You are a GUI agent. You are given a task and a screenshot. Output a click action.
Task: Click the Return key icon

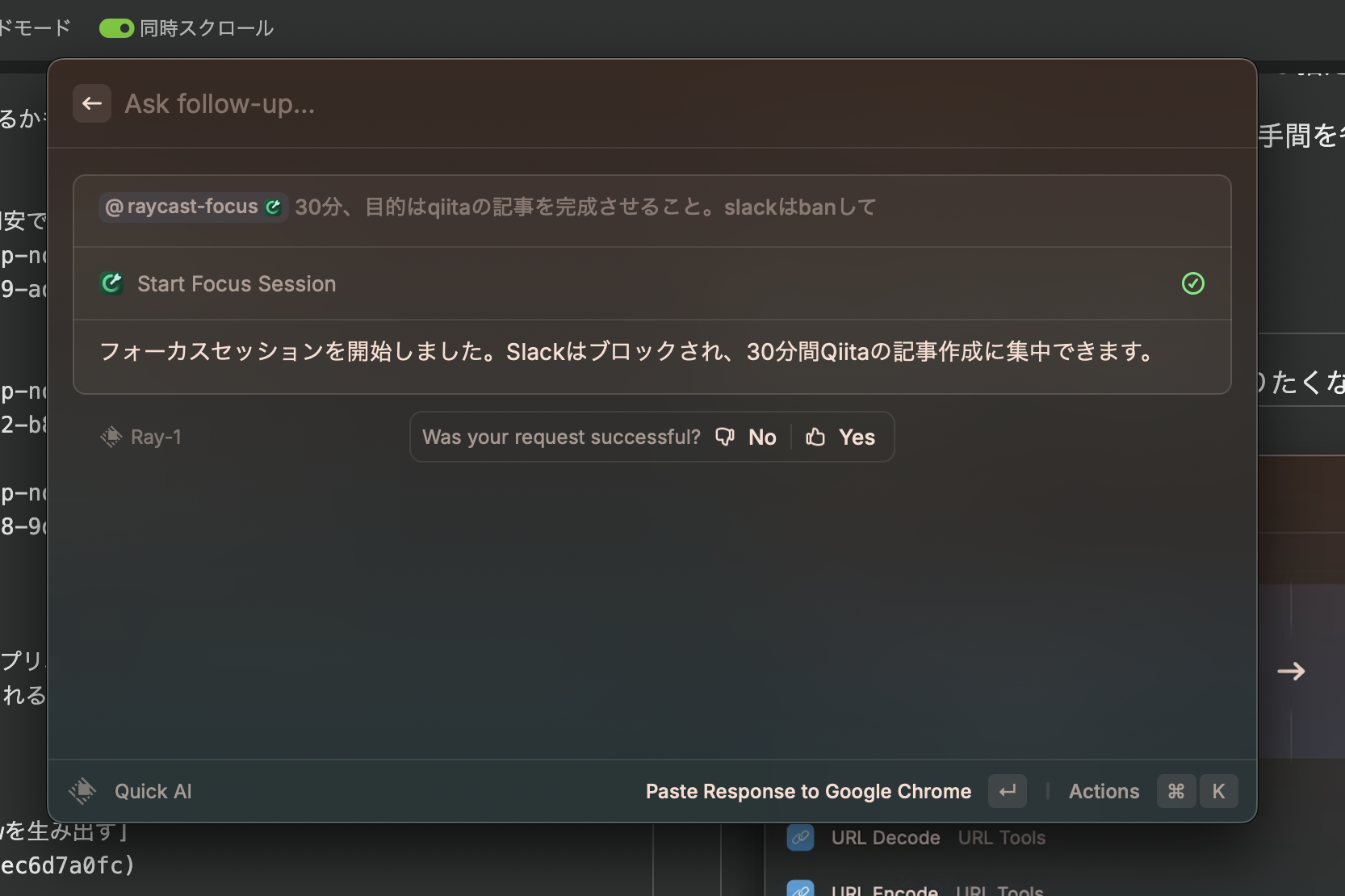1008,791
